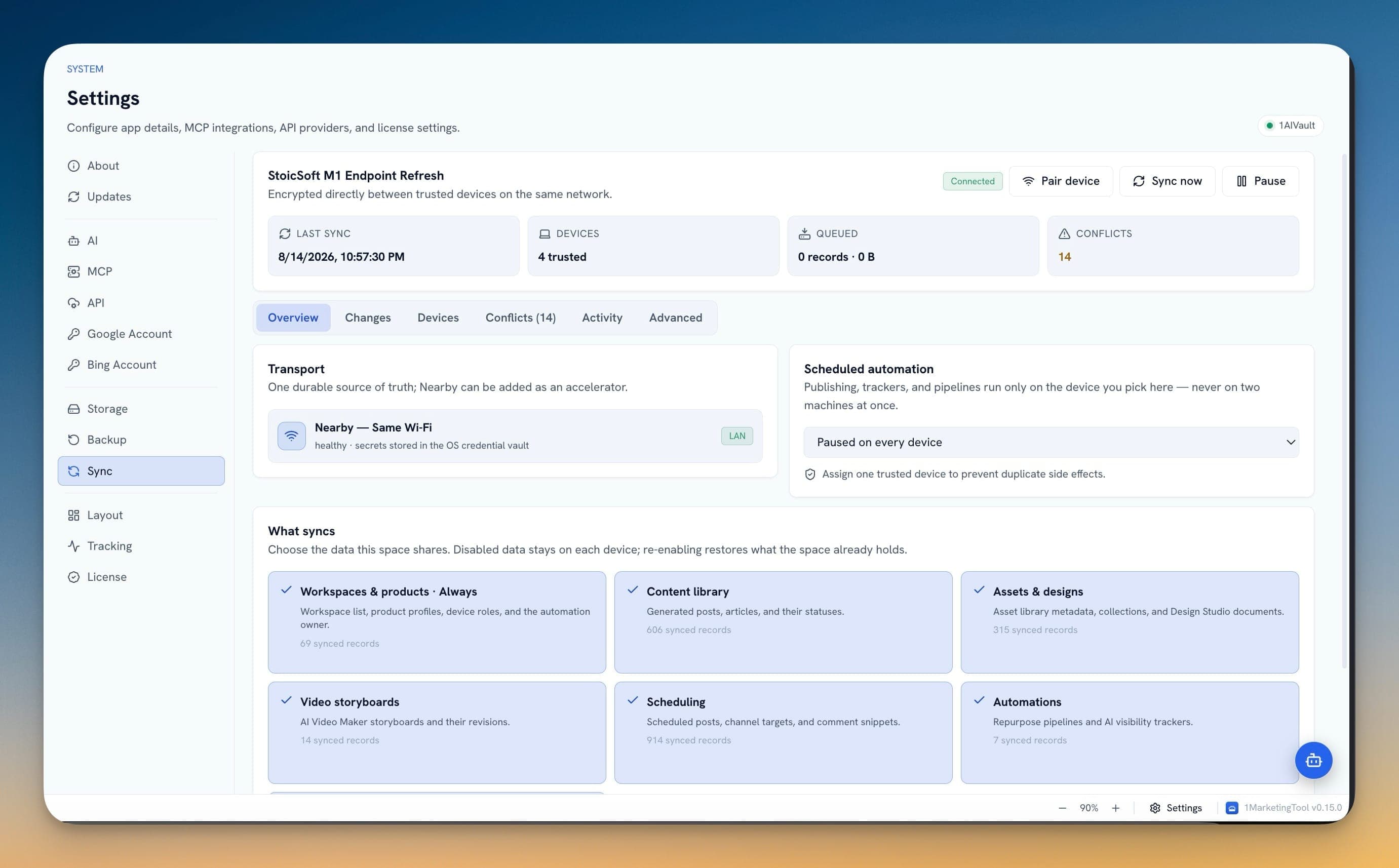Image resolution: width=1399 pixels, height=868 pixels.
Task: Click the vertical scrollbar on the right
Action: 1344,411
